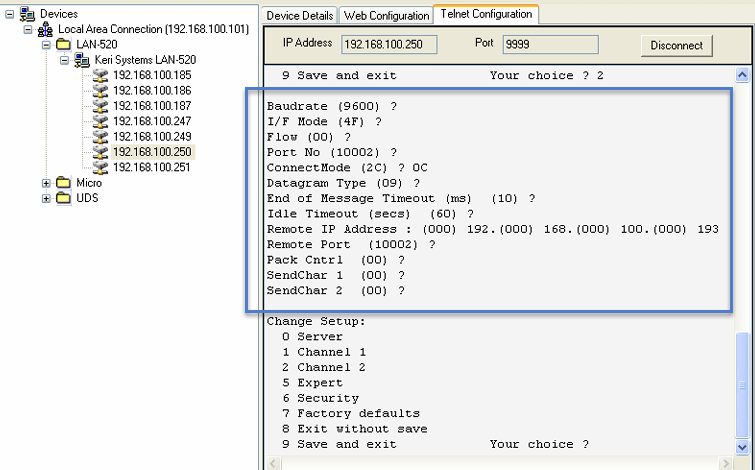Image resolution: width=755 pixels, height=470 pixels.
Task: Click the Micro folder icon
Action: pyautogui.click(x=65, y=183)
